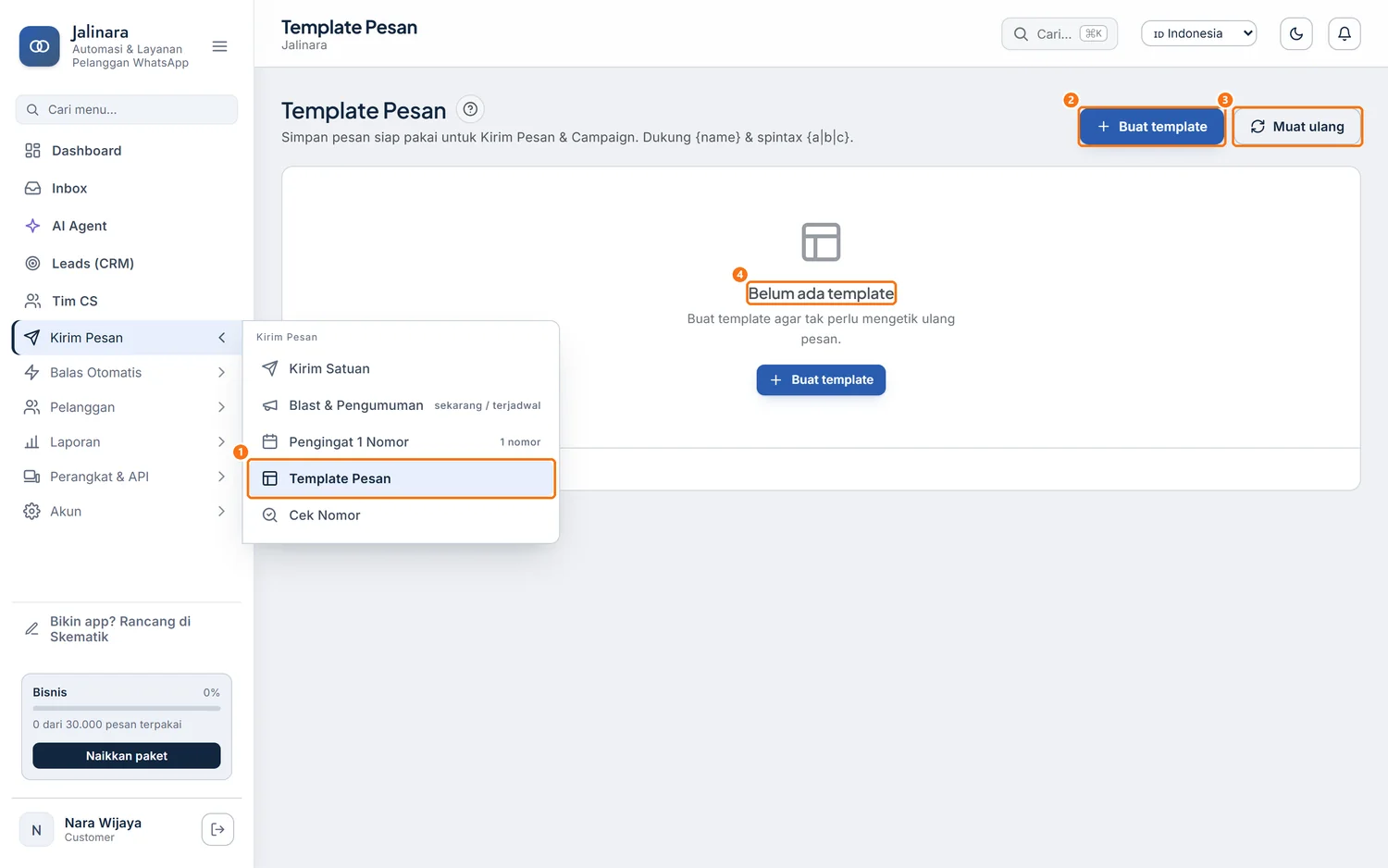Screen dimensions: 1388x868
Task: Click Buat template in the empty state
Action: coord(821,379)
